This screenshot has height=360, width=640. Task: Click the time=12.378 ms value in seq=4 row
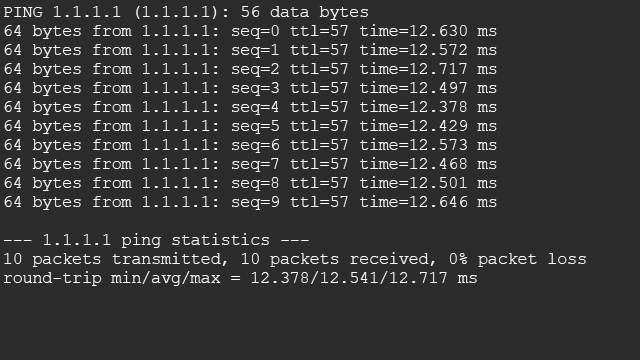[428, 107]
